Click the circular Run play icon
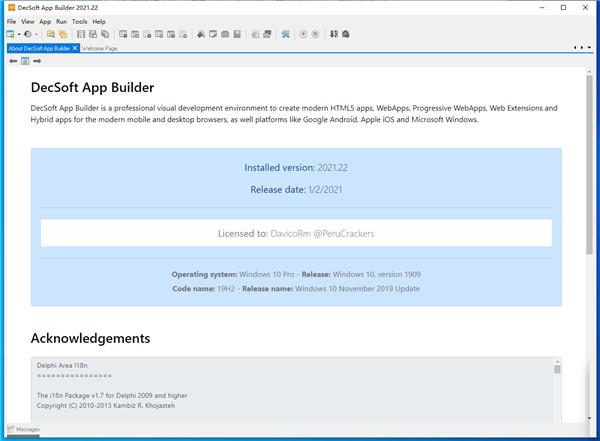The image size is (600, 441). 303,34
